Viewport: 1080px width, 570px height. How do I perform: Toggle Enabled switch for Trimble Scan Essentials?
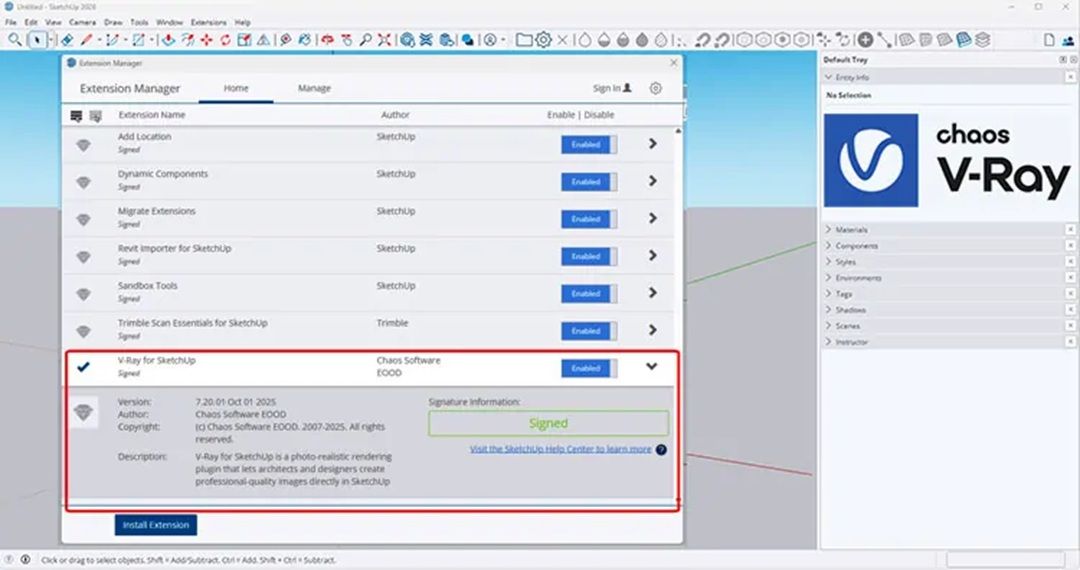click(588, 331)
